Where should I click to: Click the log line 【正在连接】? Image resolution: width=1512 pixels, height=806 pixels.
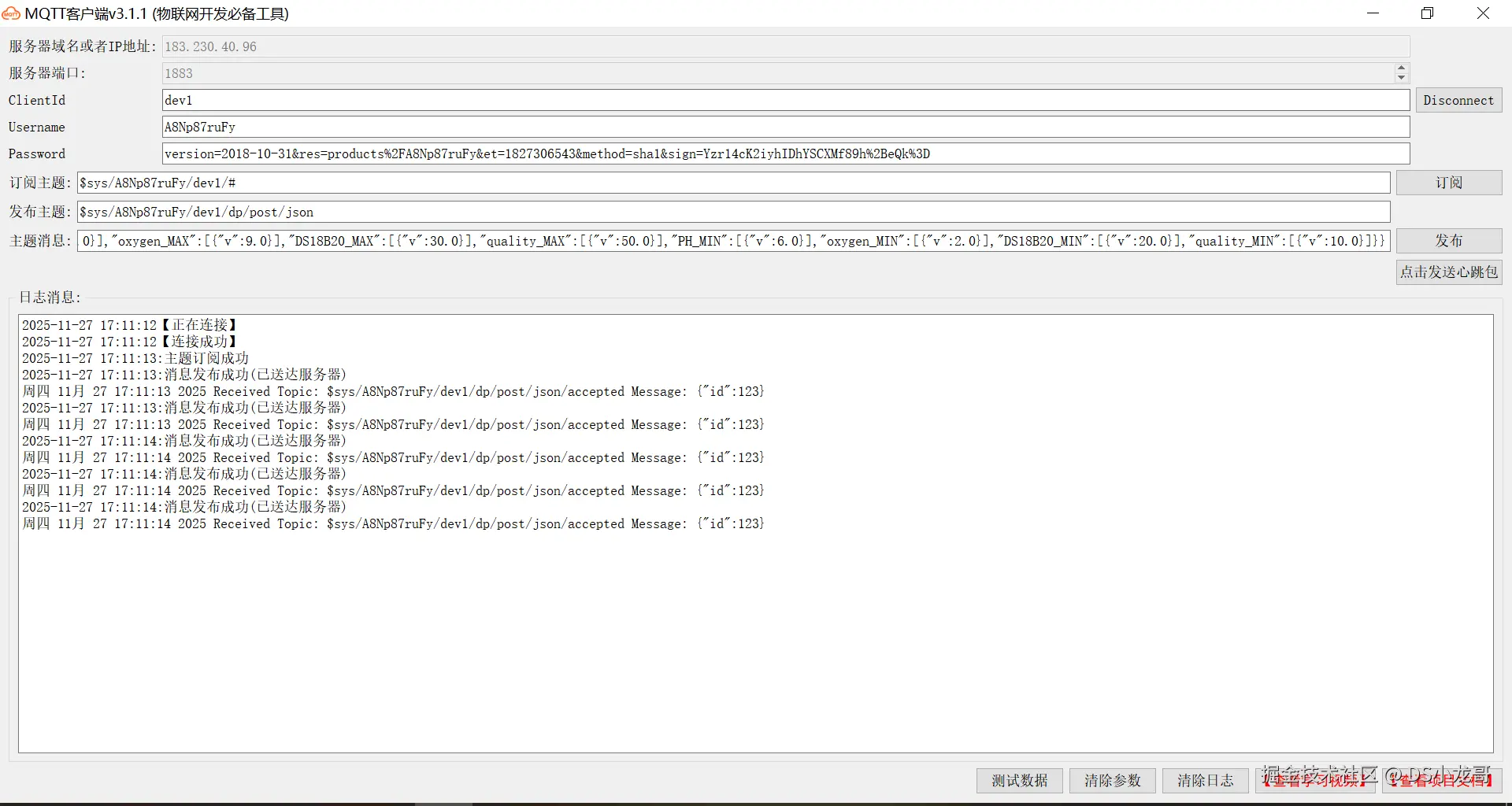[130, 325]
